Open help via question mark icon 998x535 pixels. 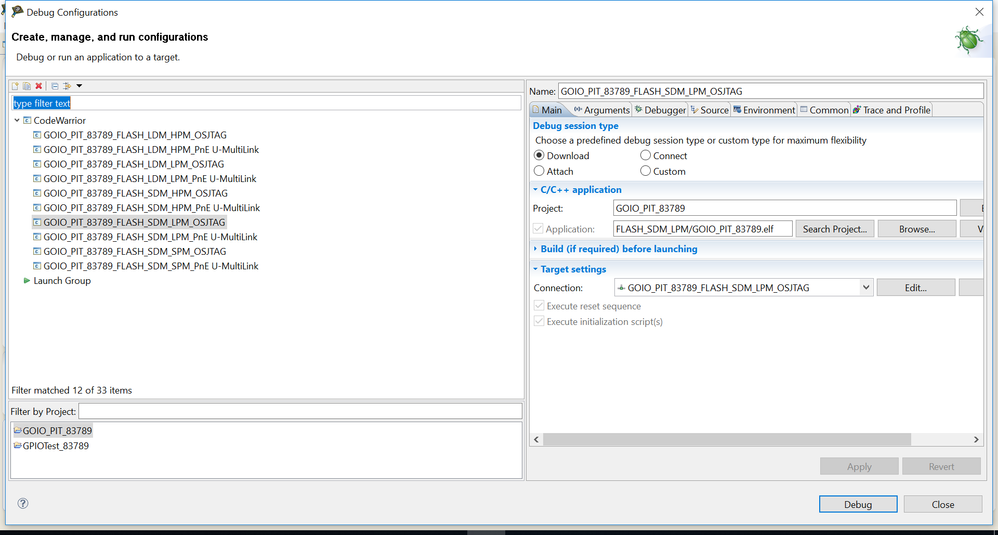(x=23, y=503)
